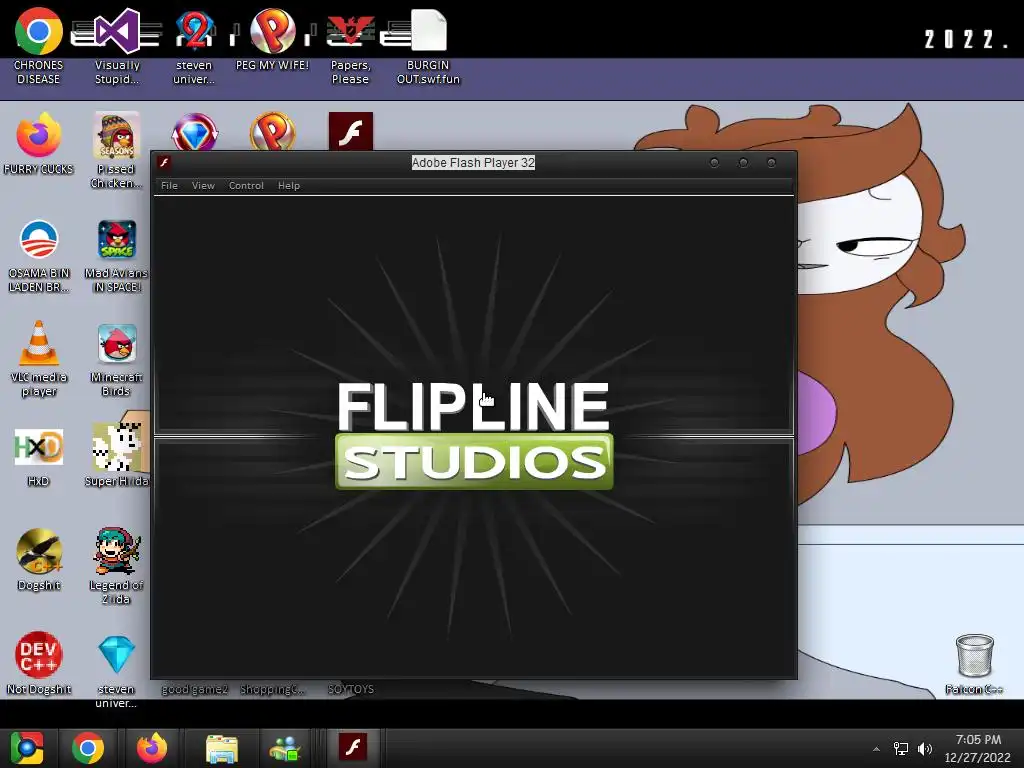Select the Minecraft Birds desktop icon
The width and height of the screenshot is (1024, 768).
point(116,359)
